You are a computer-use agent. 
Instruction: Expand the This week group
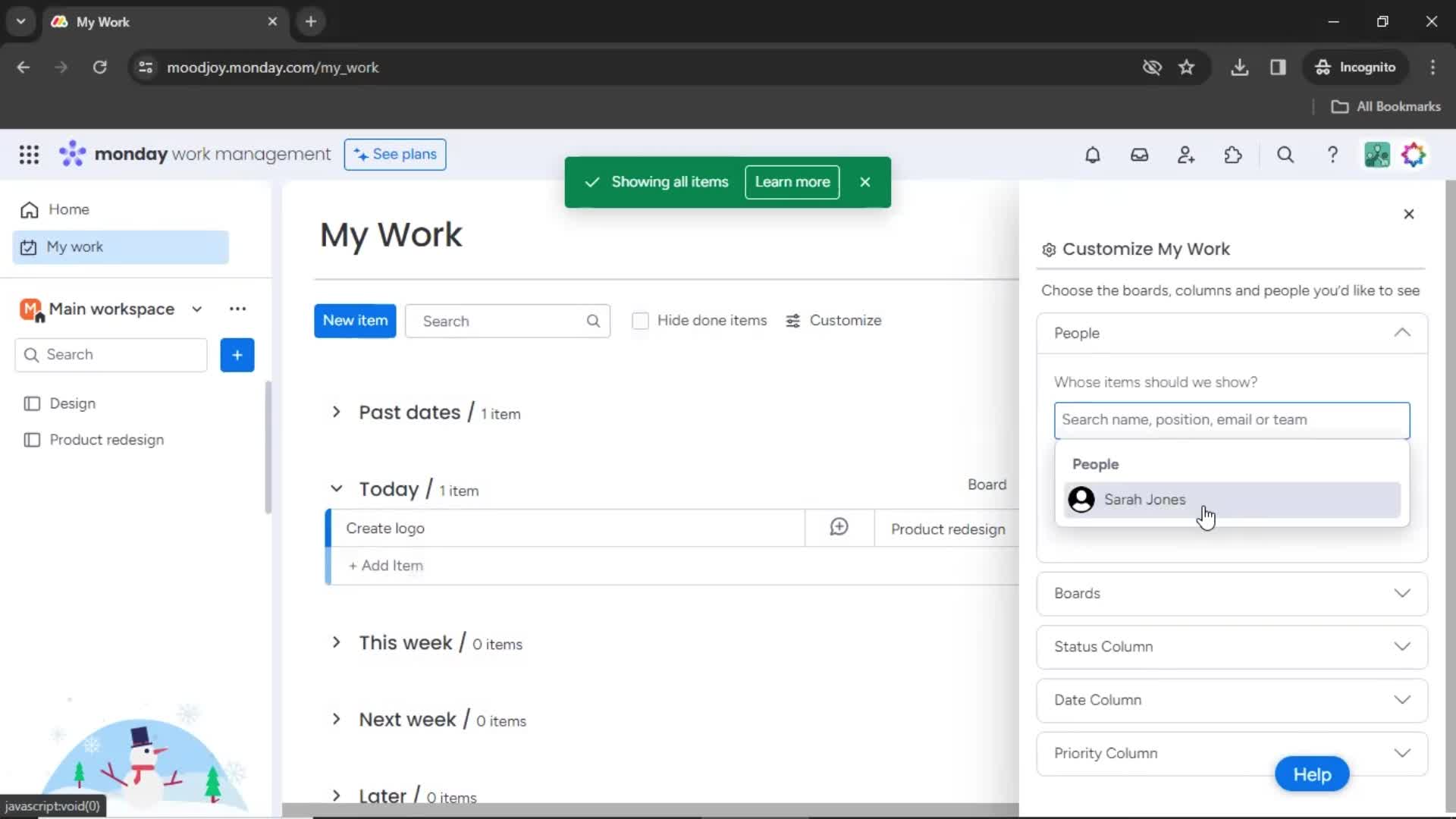pos(336,642)
